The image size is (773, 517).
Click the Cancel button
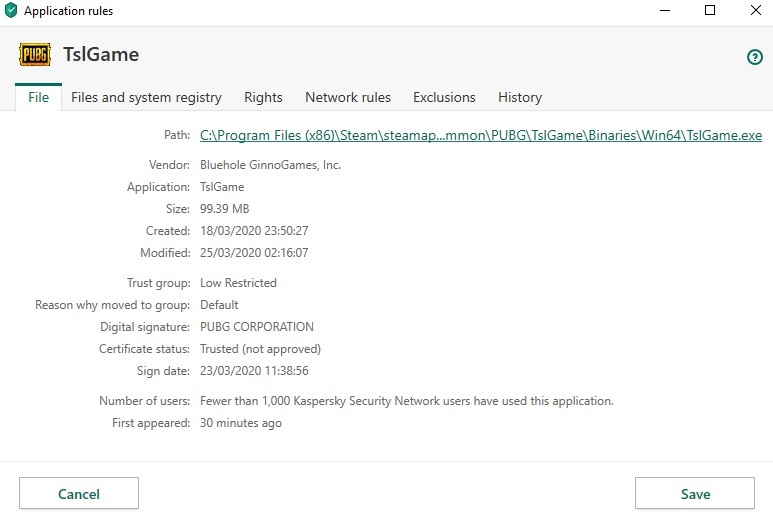pos(79,493)
